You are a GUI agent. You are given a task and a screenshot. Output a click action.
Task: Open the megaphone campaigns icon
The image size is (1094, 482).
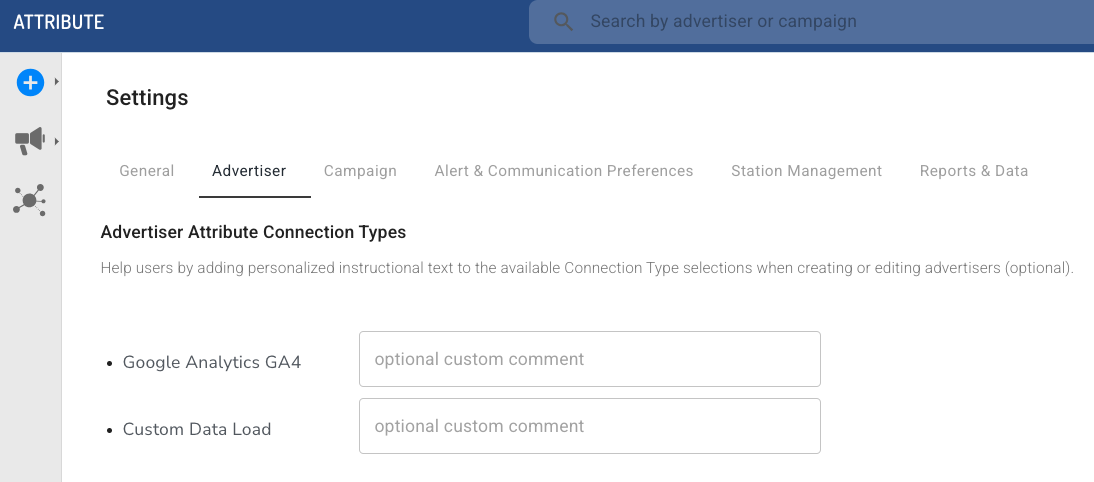[29, 141]
